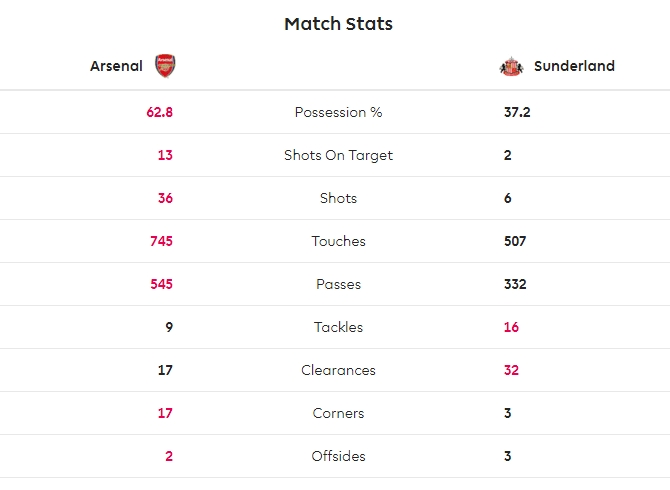Select Sunderland's 332 passes value
This screenshot has height=490, width=670.
pos(515,284)
